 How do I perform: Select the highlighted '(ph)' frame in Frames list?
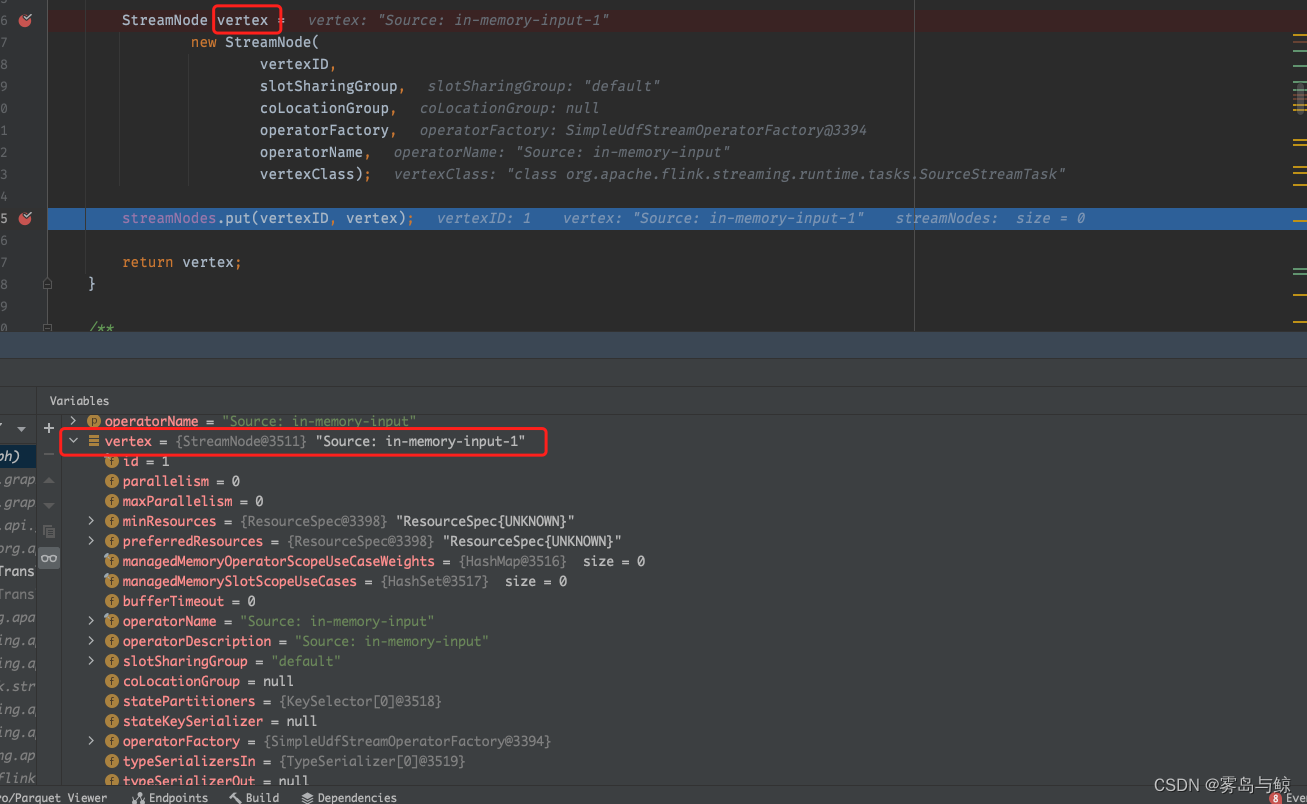pos(18,456)
